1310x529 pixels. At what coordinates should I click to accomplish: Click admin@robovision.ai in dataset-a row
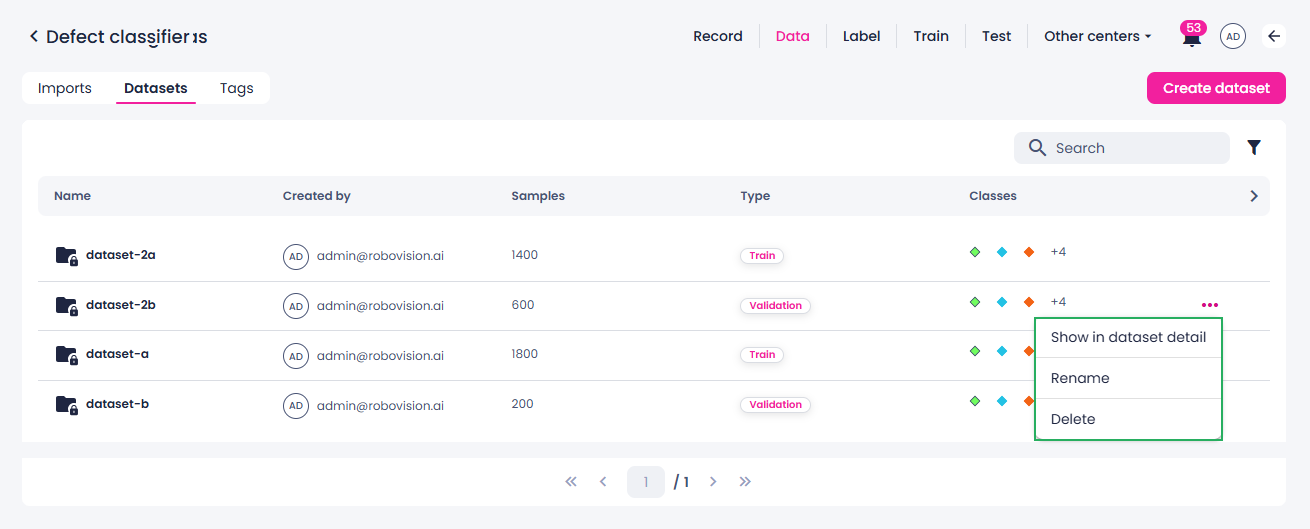point(380,355)
